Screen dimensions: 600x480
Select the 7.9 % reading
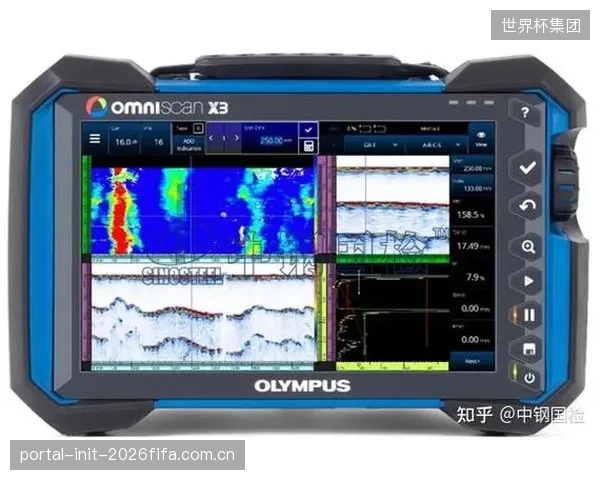pos(473,273)
